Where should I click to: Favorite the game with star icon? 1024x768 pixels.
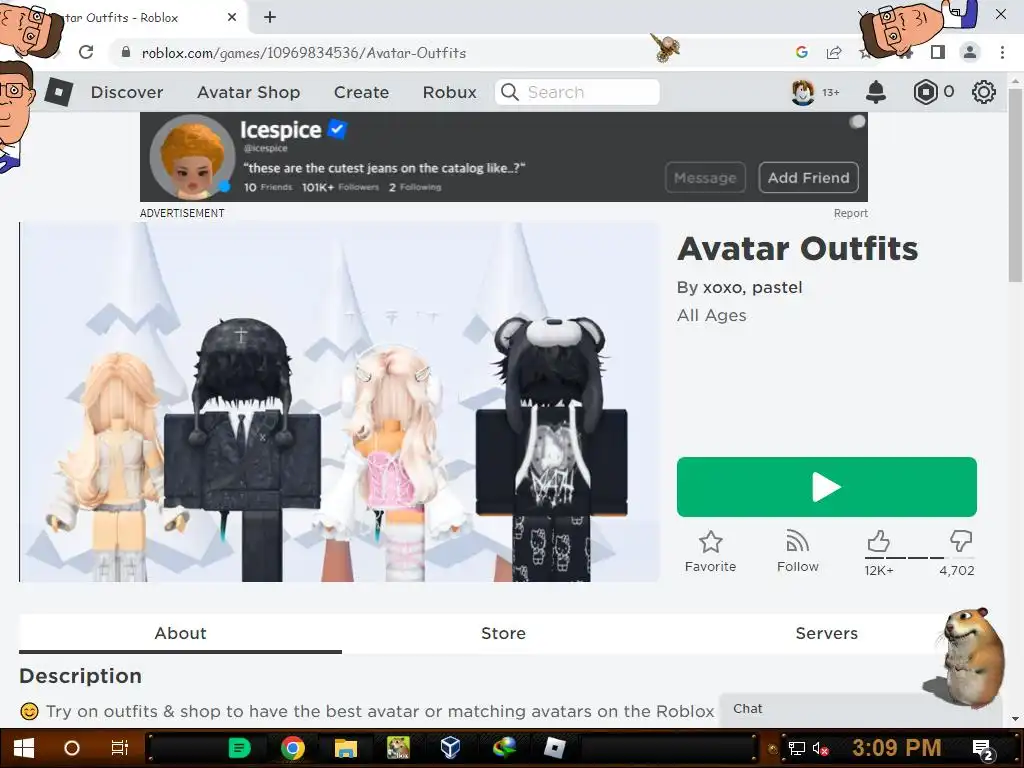(x=711, y=542)
